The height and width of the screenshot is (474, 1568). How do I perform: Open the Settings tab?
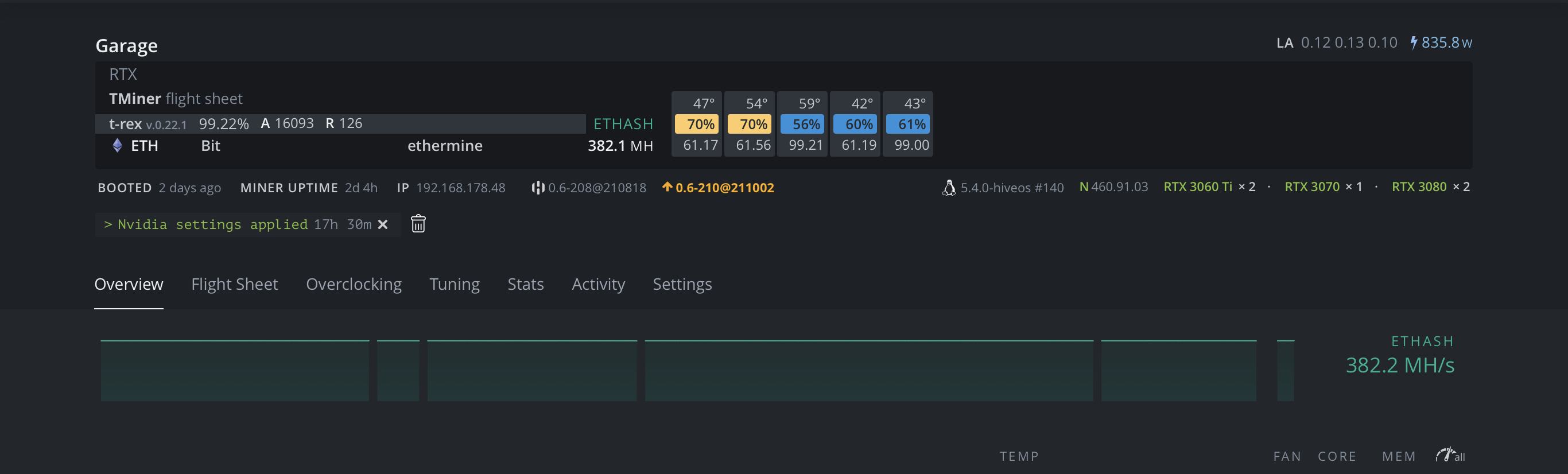point(682,284)
